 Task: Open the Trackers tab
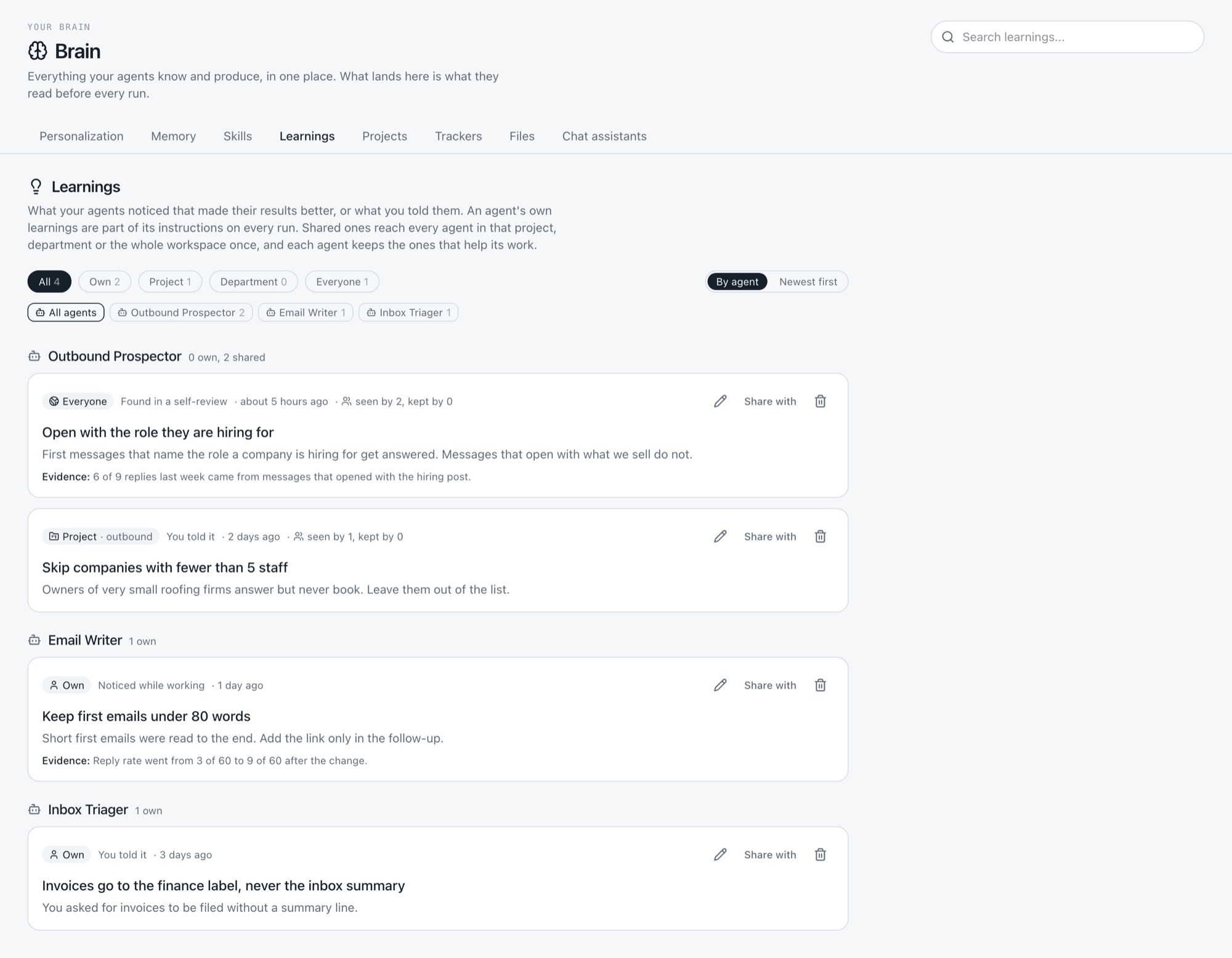pos(458,136)
